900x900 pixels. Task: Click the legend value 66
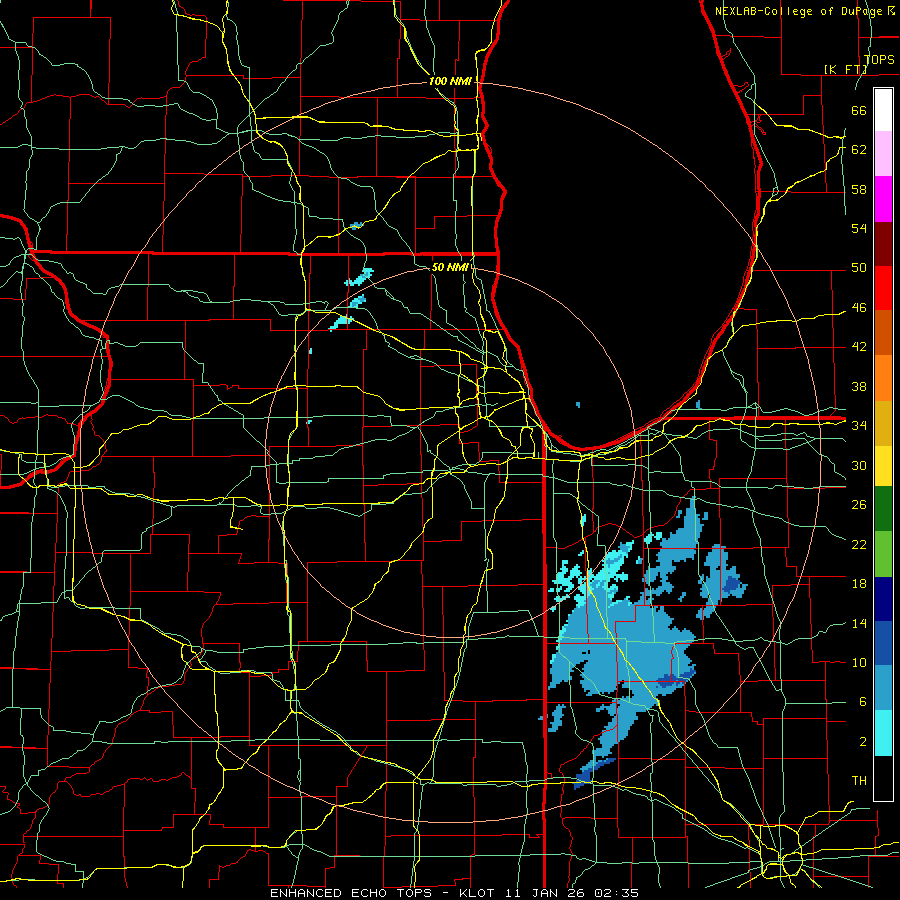coord(859,110)
